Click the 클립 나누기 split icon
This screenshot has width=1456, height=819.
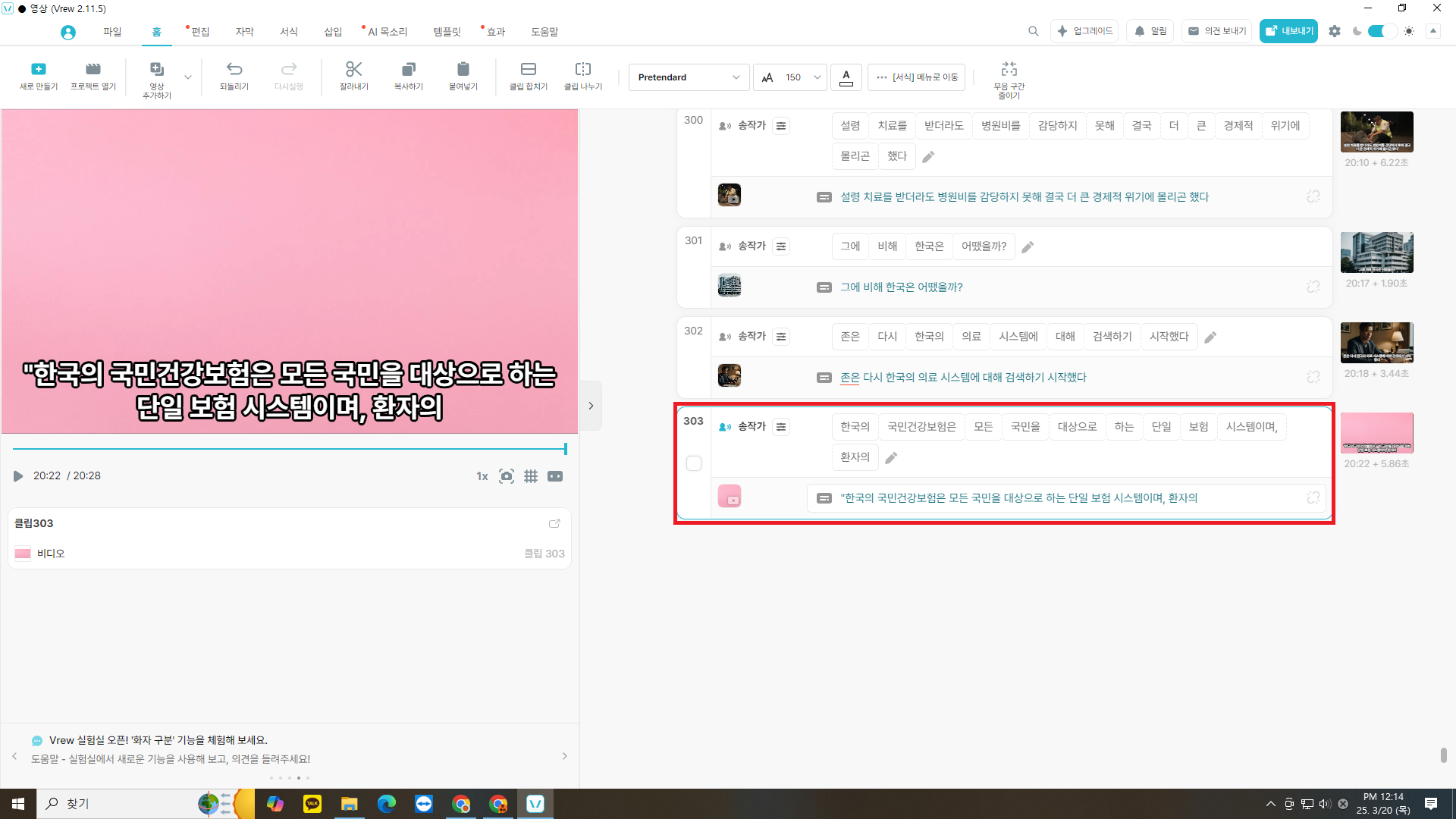[582, 70]
